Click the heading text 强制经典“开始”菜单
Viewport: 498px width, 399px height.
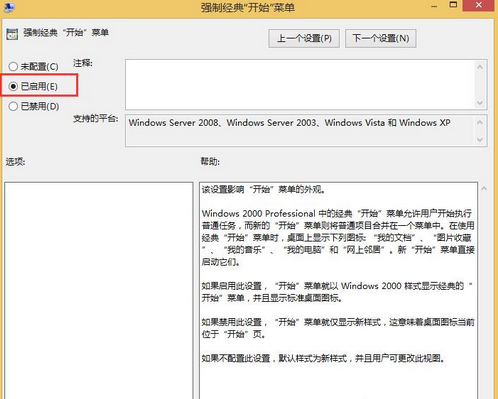click(x=66, y=32)
